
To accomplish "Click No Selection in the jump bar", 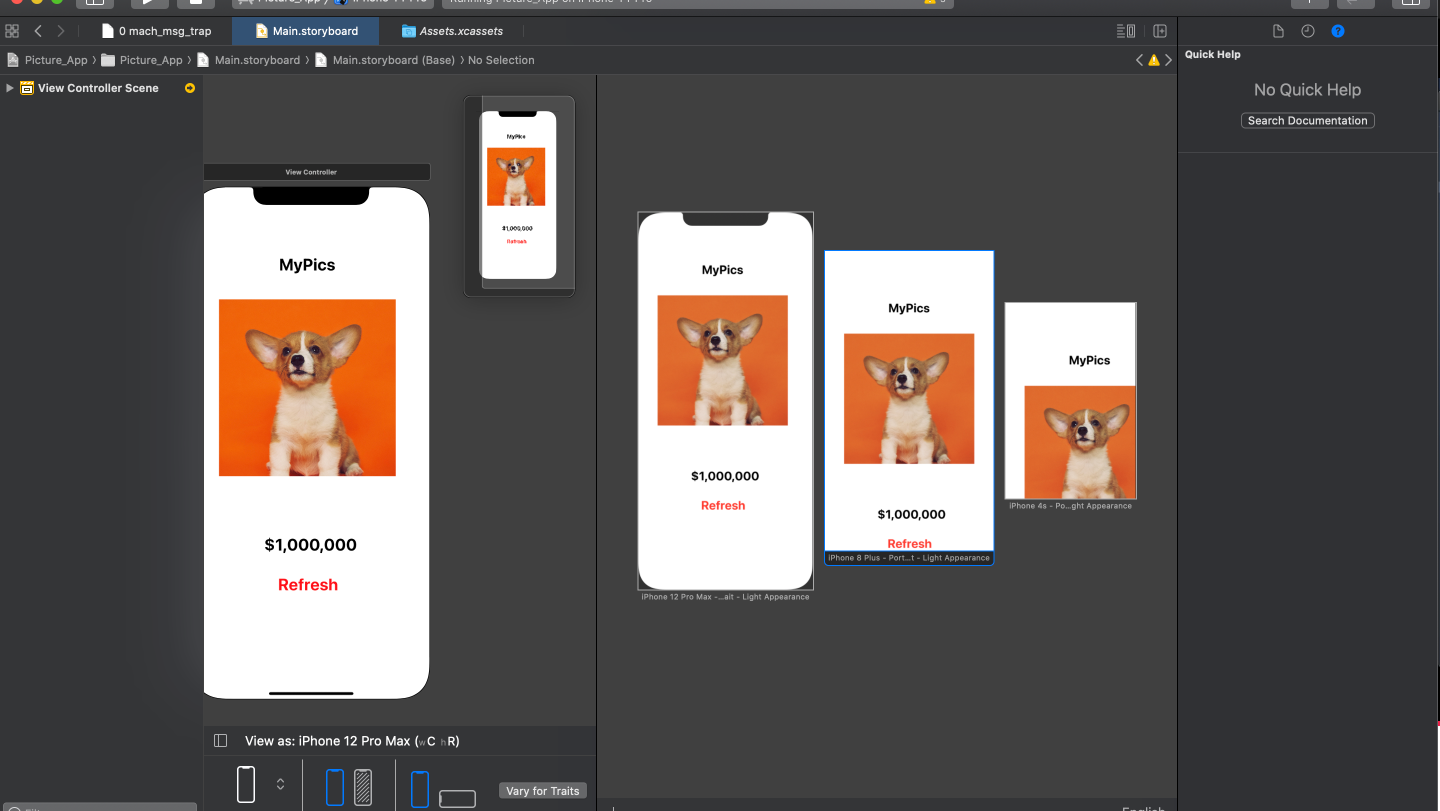I will coord(501,60).
